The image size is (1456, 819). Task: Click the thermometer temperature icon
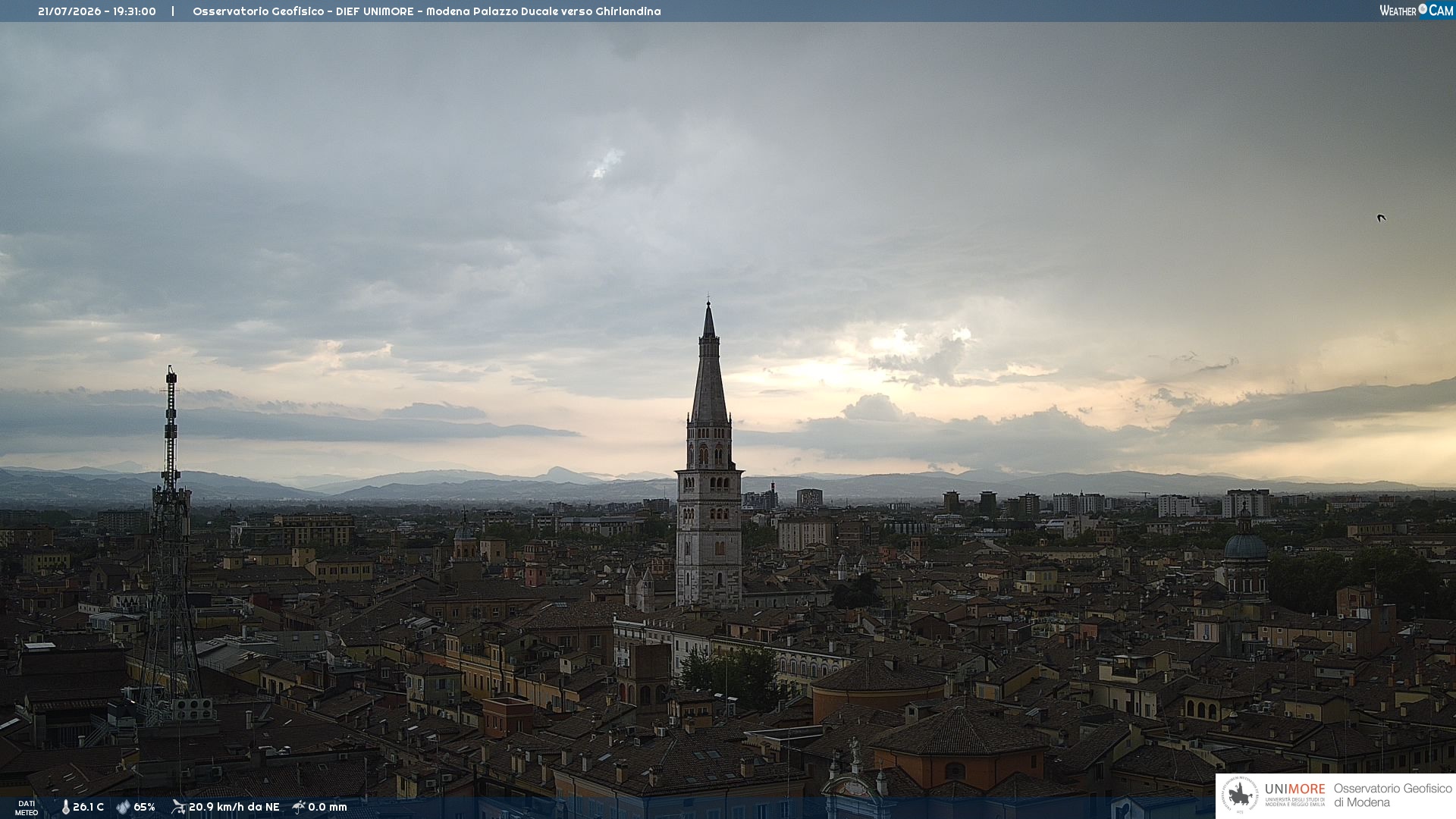[x=65, y=807]
